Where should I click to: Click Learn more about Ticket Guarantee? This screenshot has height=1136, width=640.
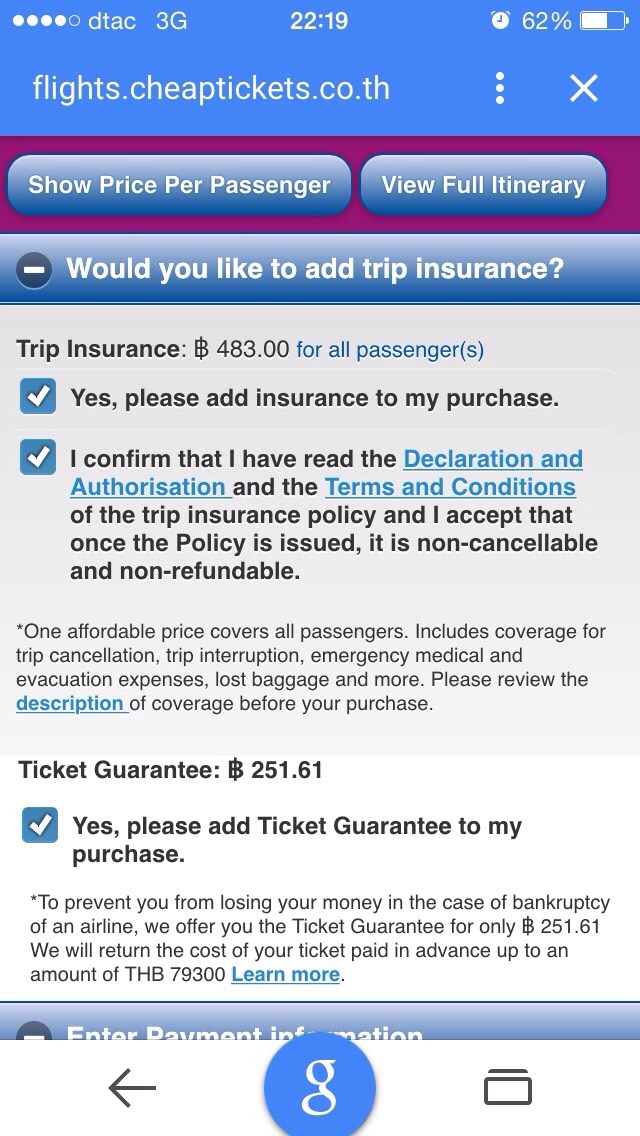point(286,973)
